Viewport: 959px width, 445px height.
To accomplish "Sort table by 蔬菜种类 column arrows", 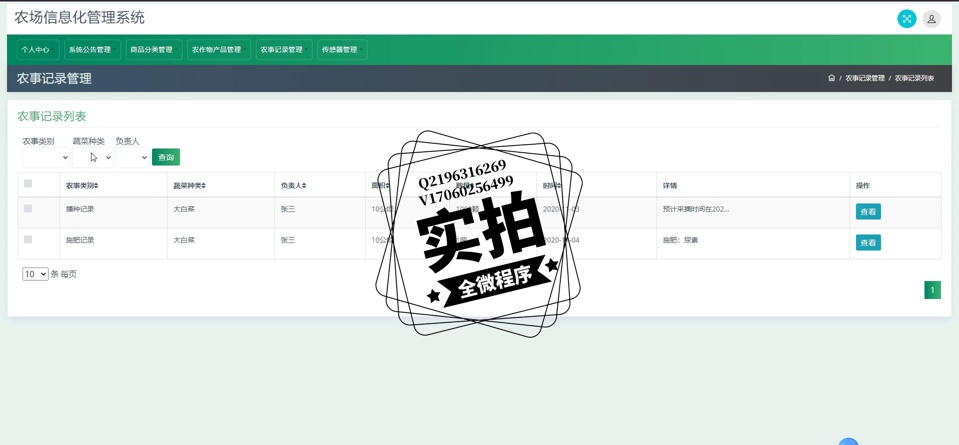I will (204, 186).
